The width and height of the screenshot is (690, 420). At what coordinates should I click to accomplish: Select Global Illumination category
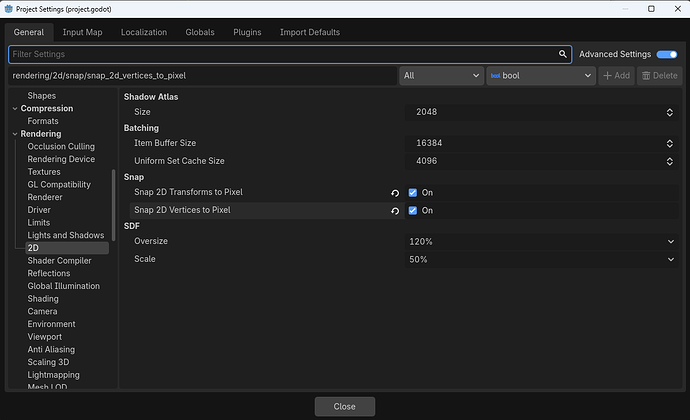[63, 286]
